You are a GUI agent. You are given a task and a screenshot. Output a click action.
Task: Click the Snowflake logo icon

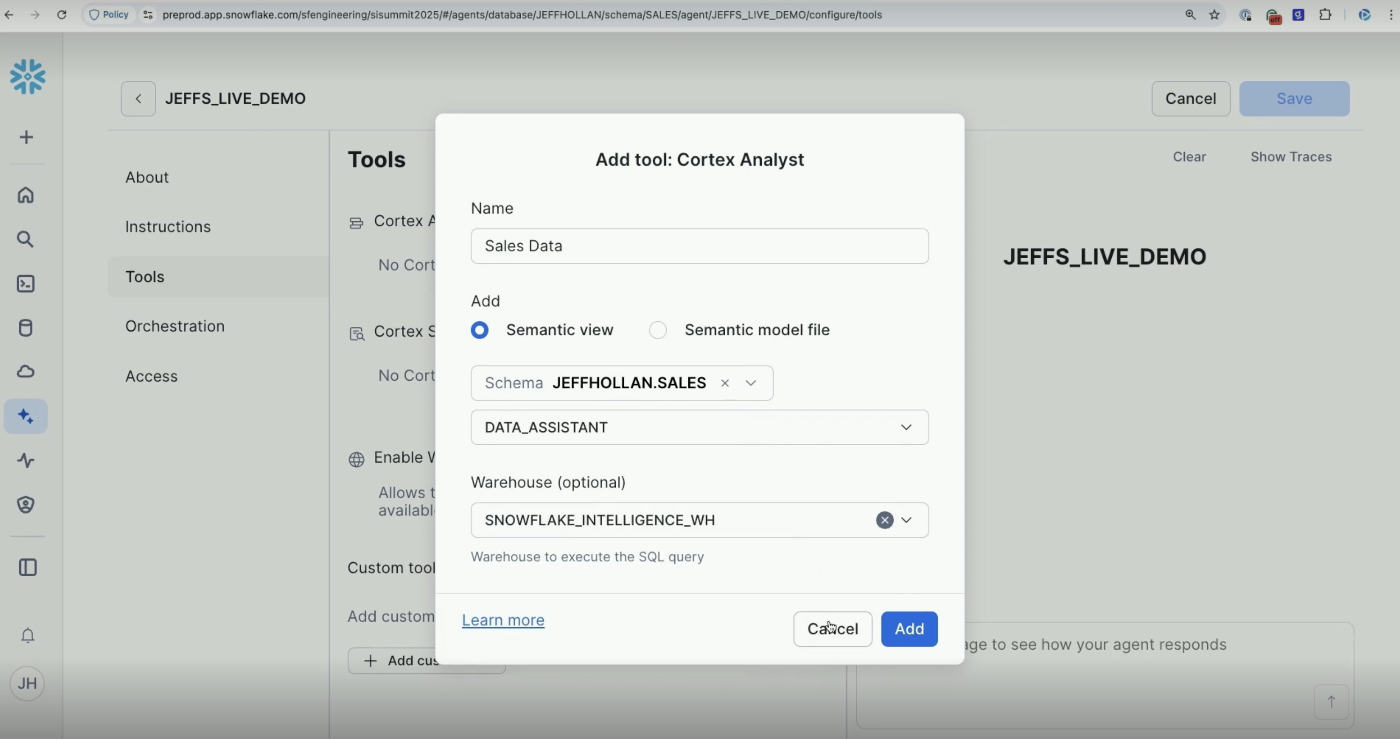click(27, 77)
